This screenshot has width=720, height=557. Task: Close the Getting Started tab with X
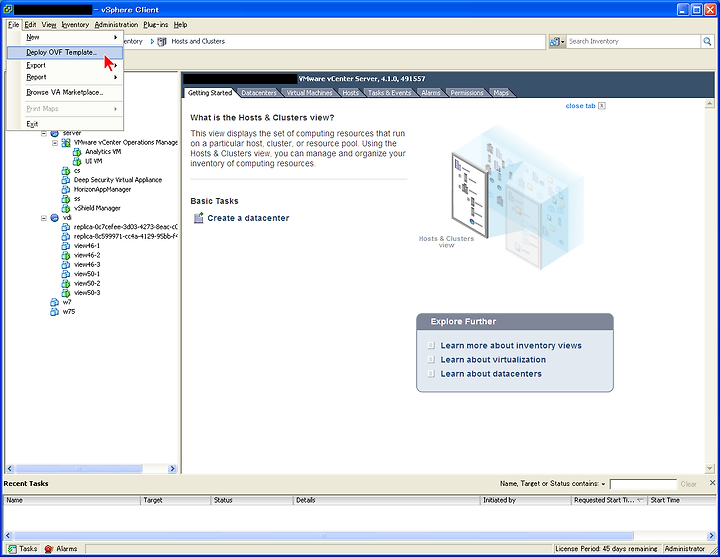tap(602, 106)
